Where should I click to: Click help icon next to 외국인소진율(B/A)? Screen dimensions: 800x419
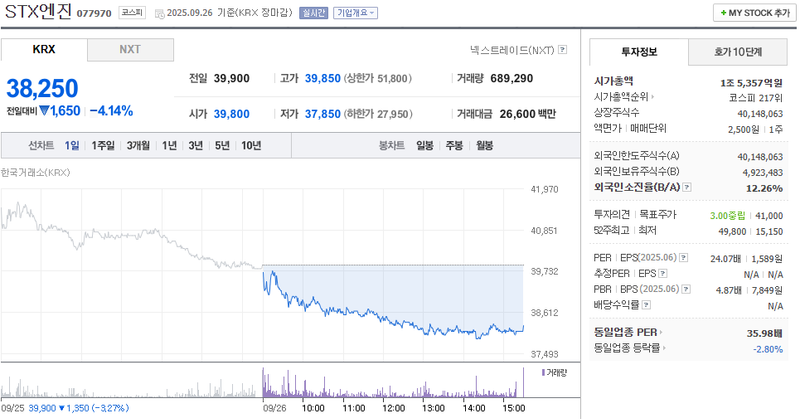(x=687, y=187)
